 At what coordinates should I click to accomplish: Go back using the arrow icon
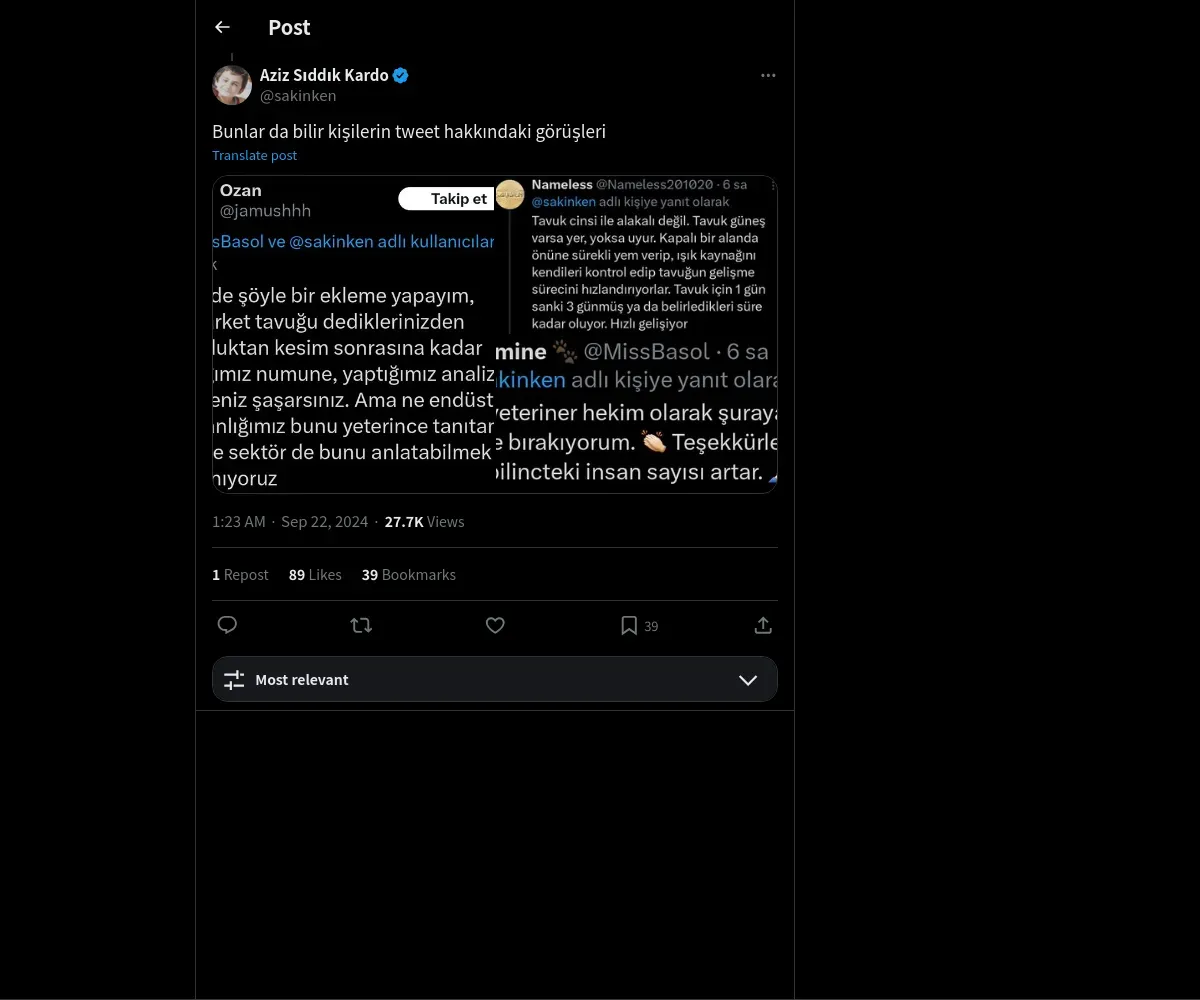(222, 27)
